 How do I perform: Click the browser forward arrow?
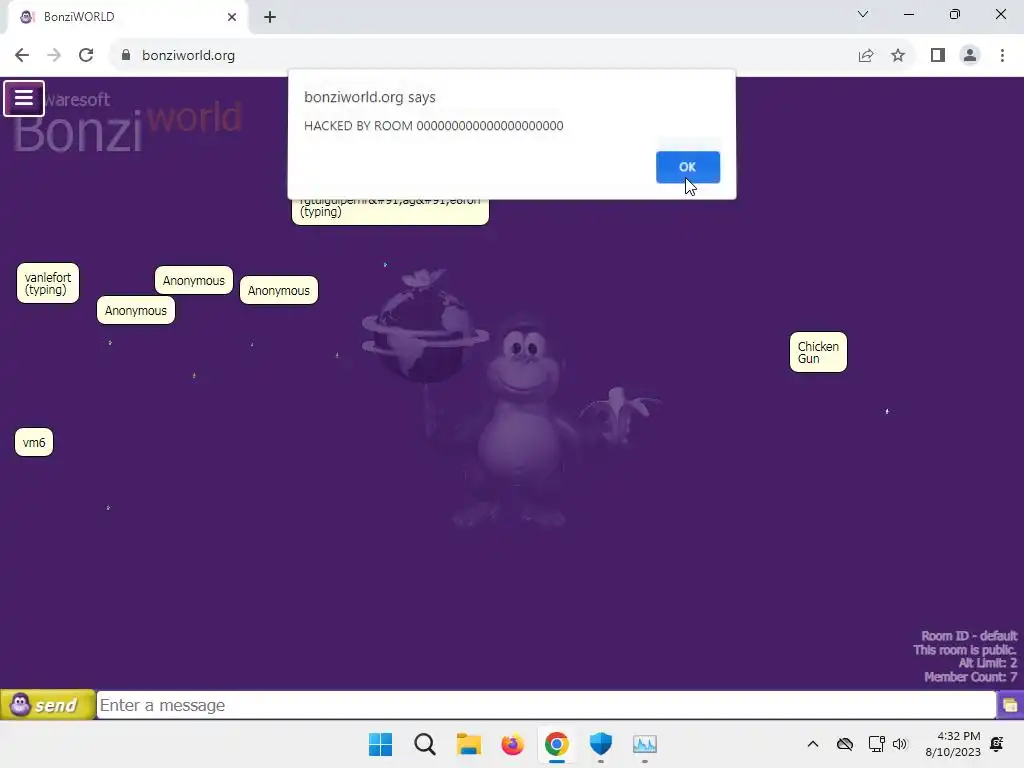tap(54, 56)
